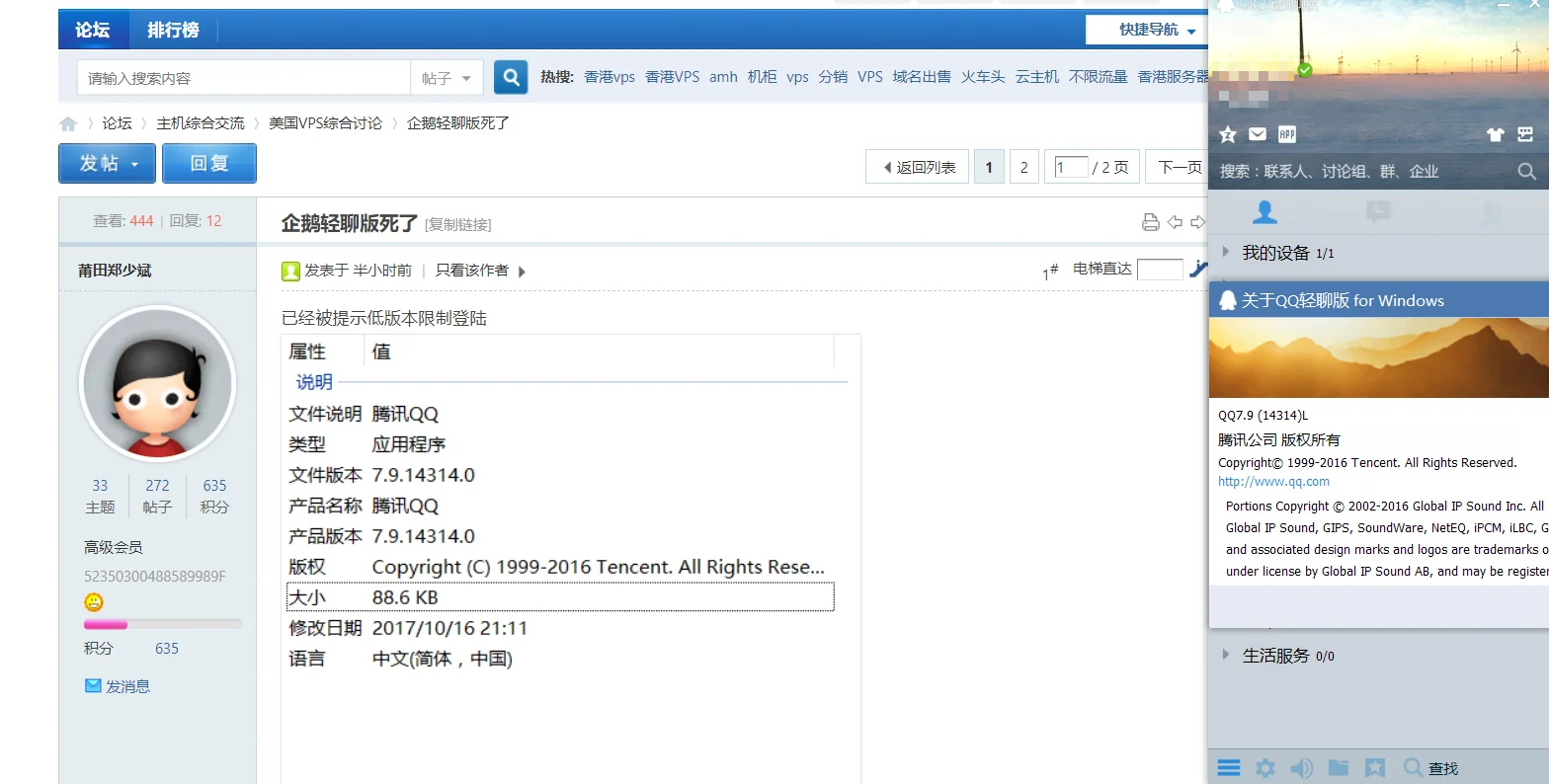1549x784 pixels.
Task: Click 查找 find button in QQ bottom bar
Action: pyautogui.click(x=1430, y=767)
